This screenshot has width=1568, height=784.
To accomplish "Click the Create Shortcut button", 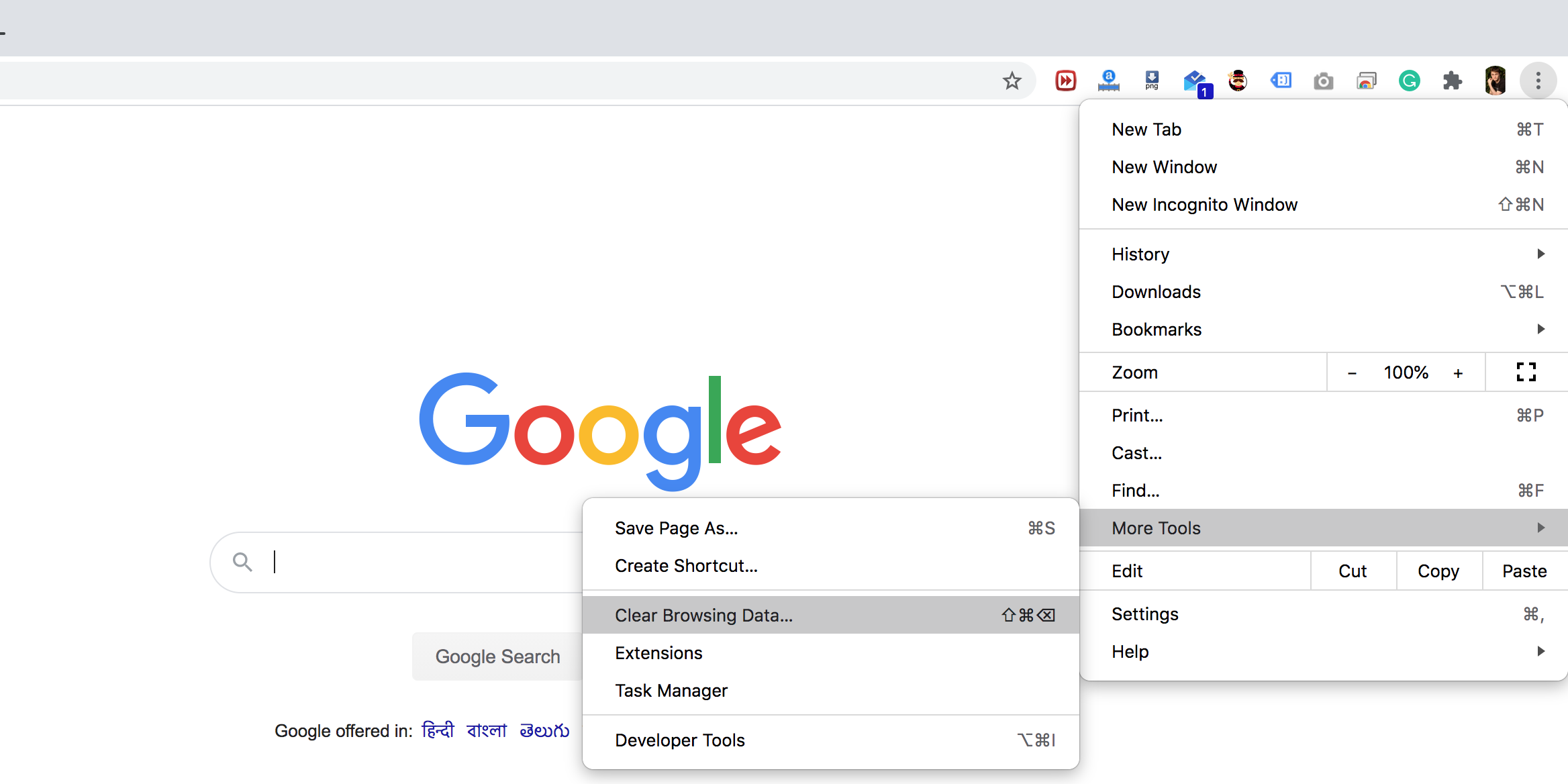I will pyautogui.click(x=686, y=565).
